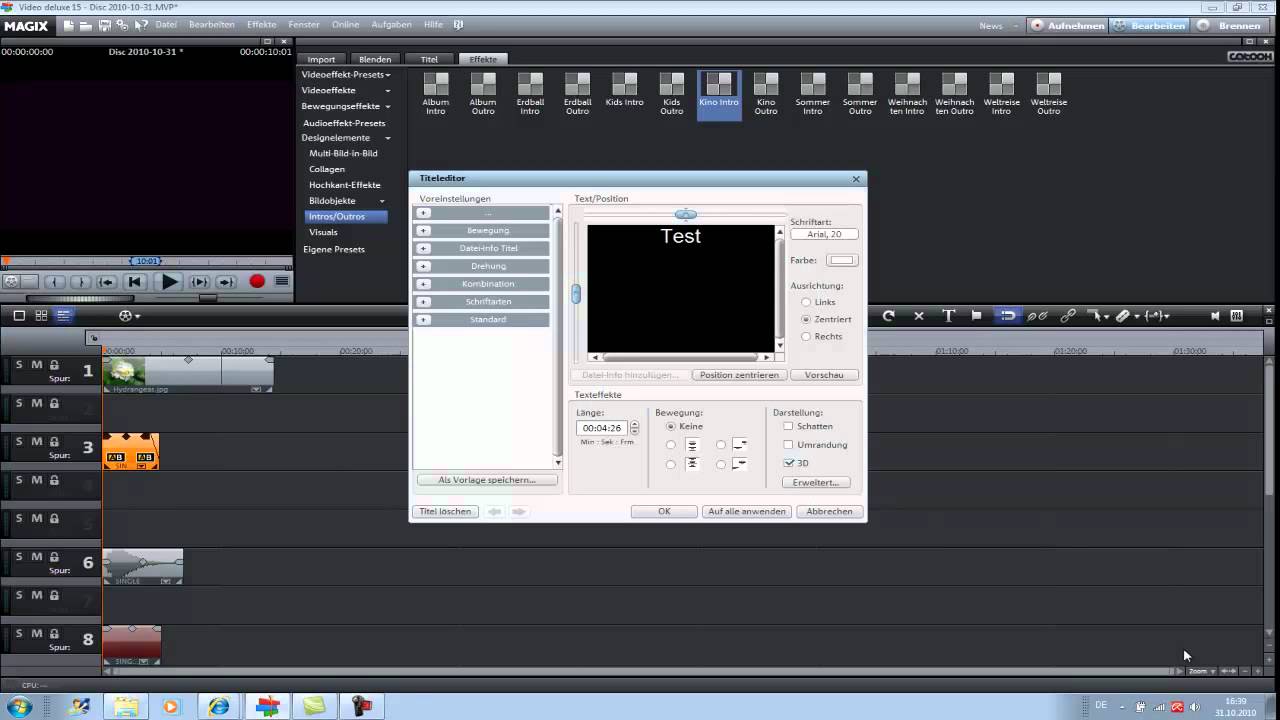This screenshot has height=720, width=1280.
Task: Open the Fenster menu
Action: [304, 25]
